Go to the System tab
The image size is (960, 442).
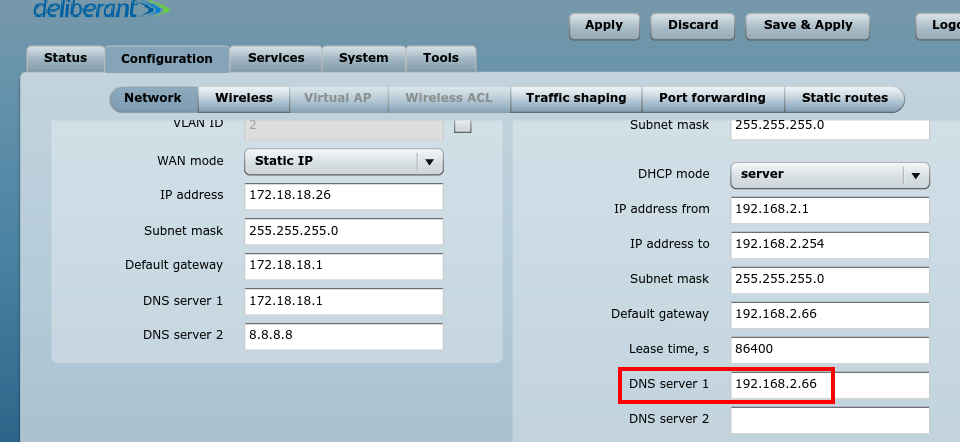(x=364, y=58)
